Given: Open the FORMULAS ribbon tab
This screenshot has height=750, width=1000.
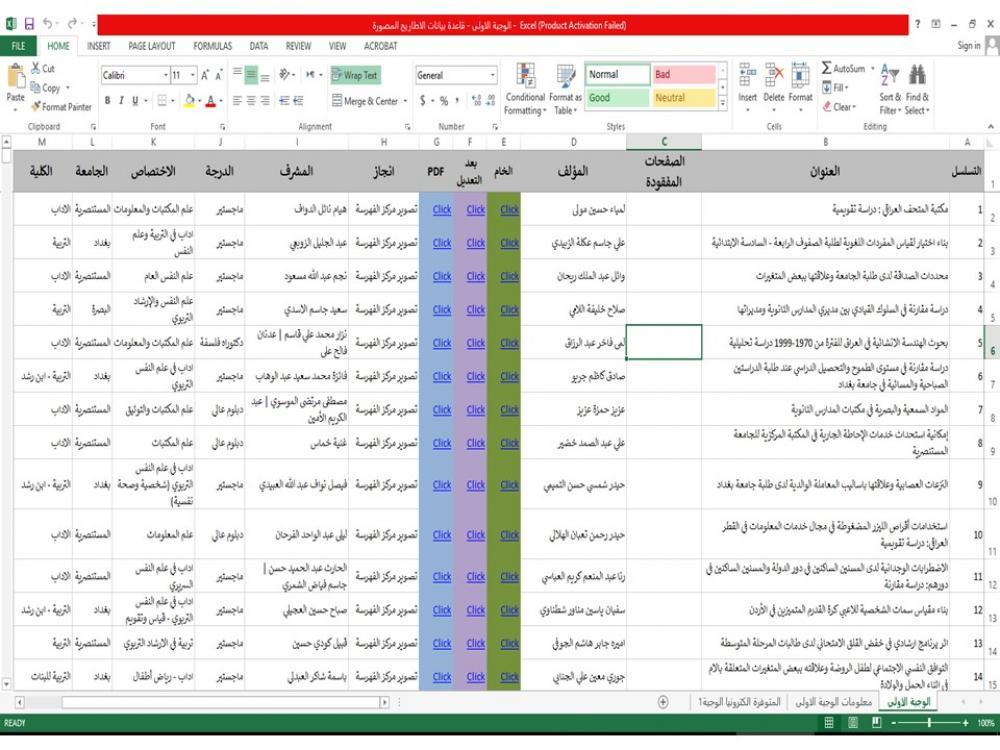Looking at the screenshot, I should 212,46.
